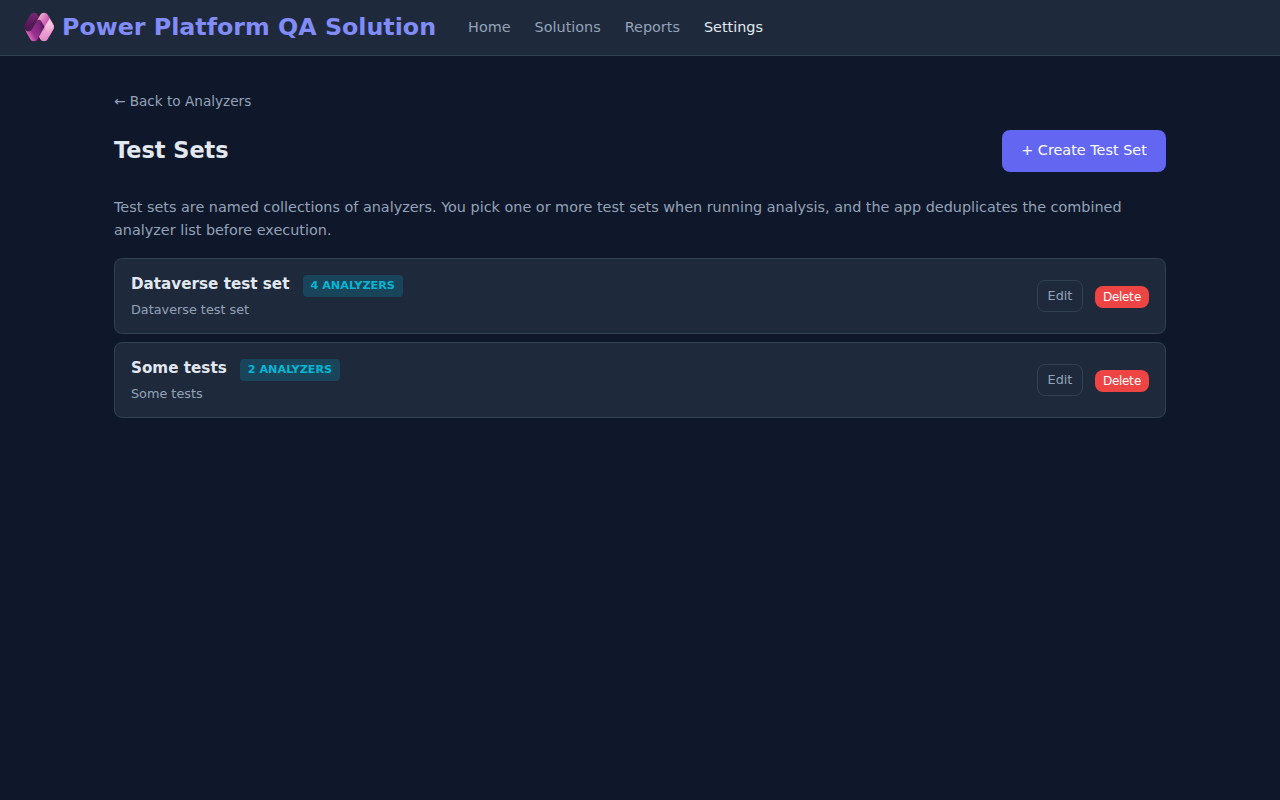Open the Solutions nav item

pos(567,27)
